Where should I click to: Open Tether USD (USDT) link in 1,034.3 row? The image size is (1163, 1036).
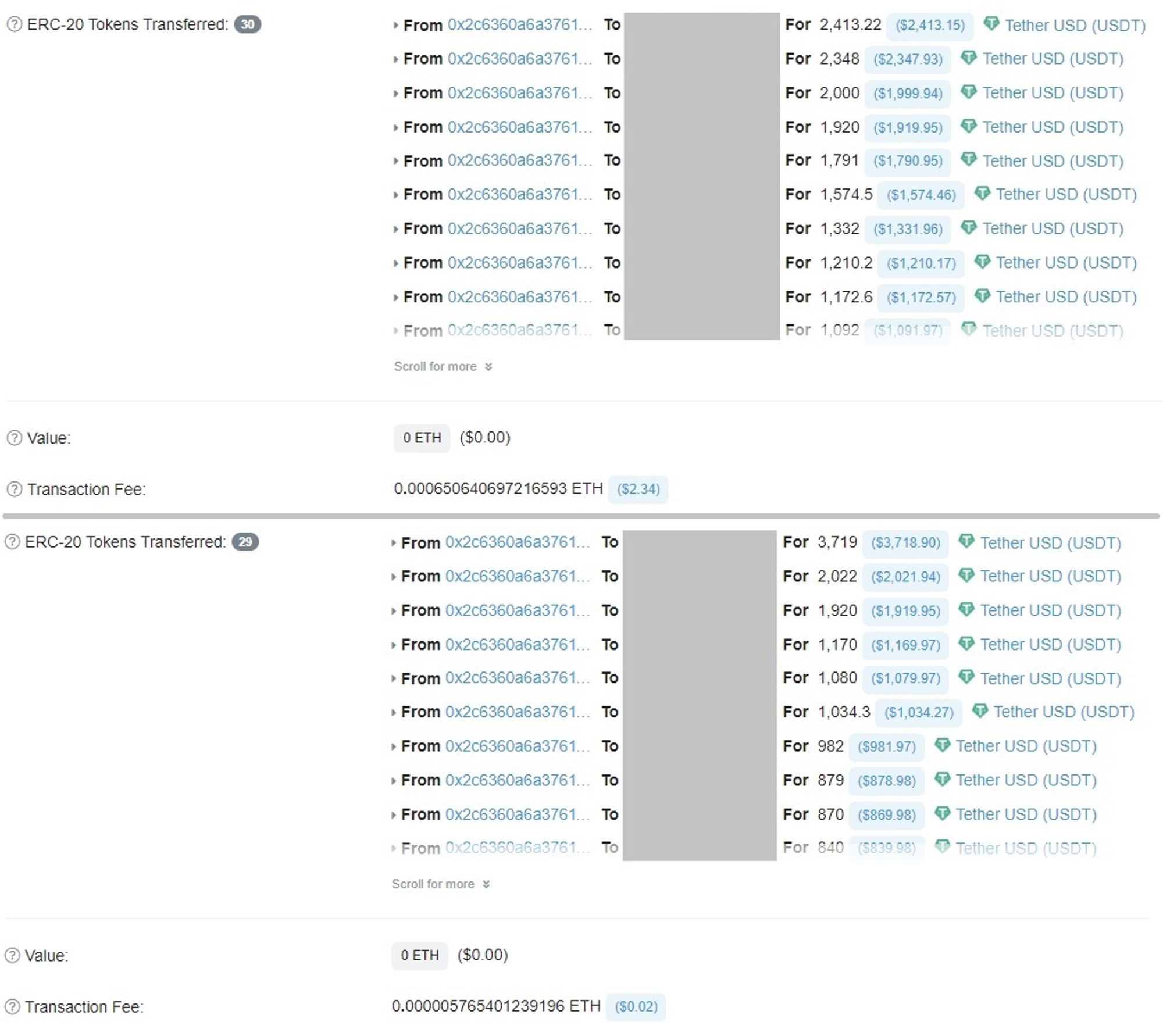pyautogui.click(x=1064, y=712)
